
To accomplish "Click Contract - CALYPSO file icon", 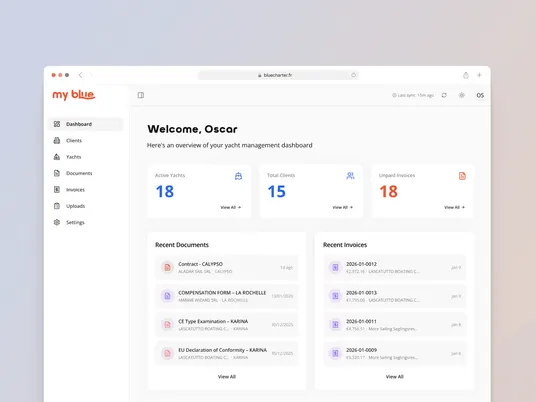I will coord(167,267).
